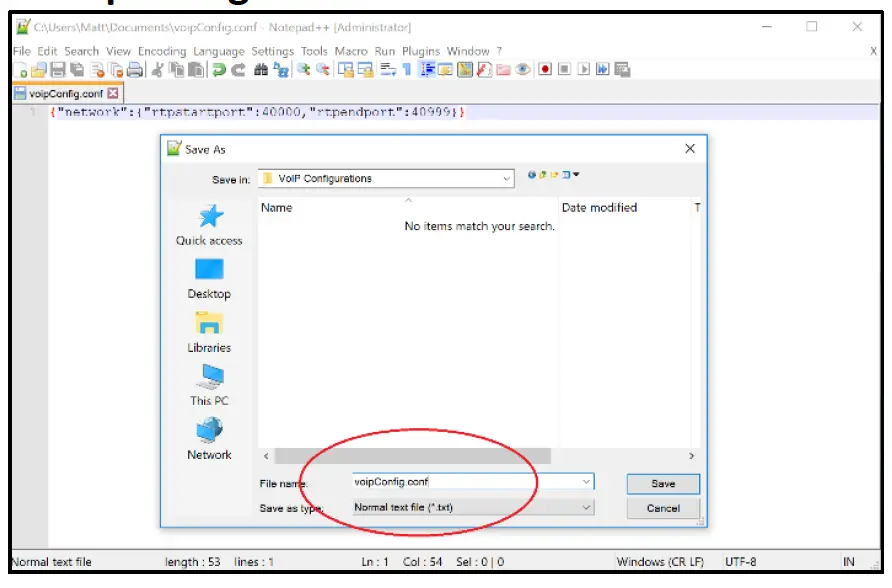
Task: Open the Edit menu
Action: pyautogui.click(x=47, y=51)
